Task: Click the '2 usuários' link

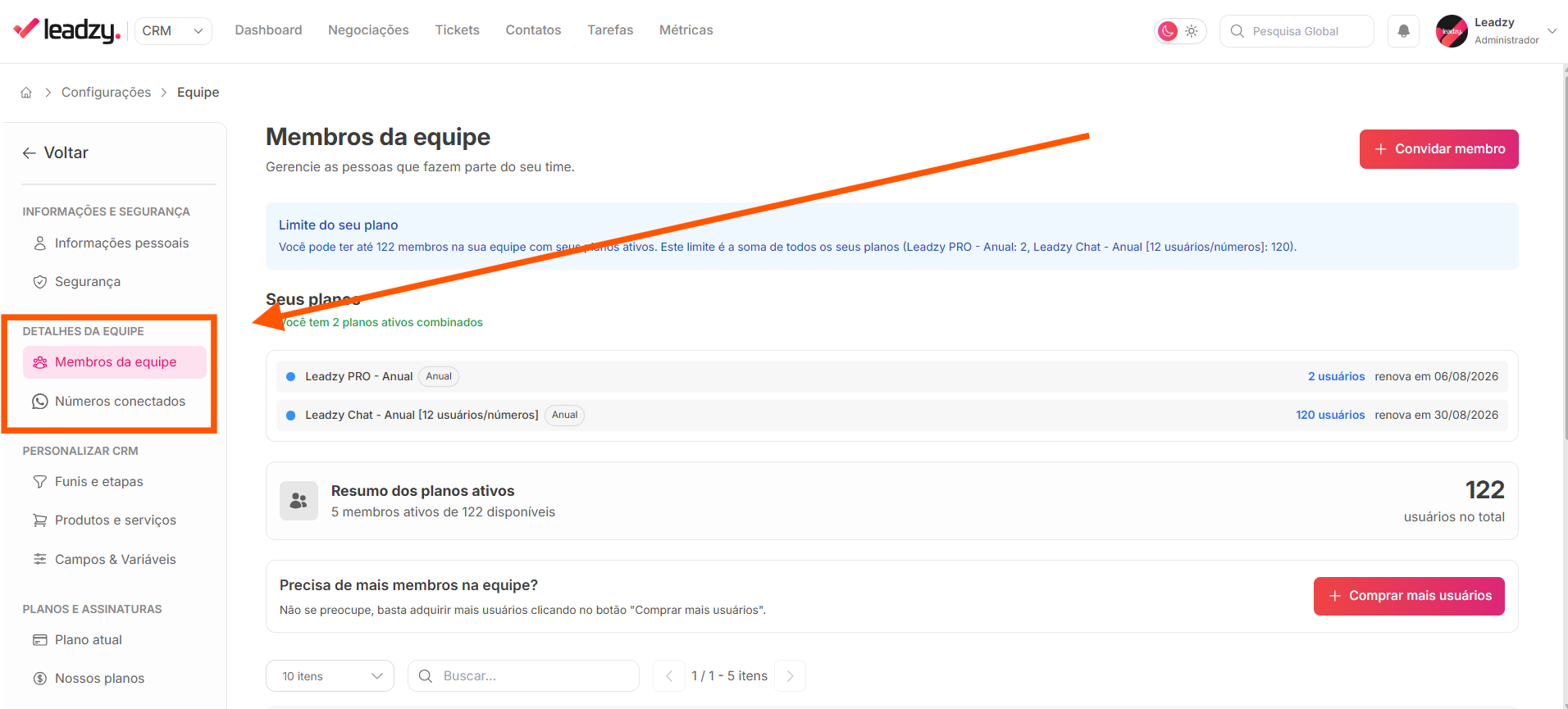Action: [1336, 376]
